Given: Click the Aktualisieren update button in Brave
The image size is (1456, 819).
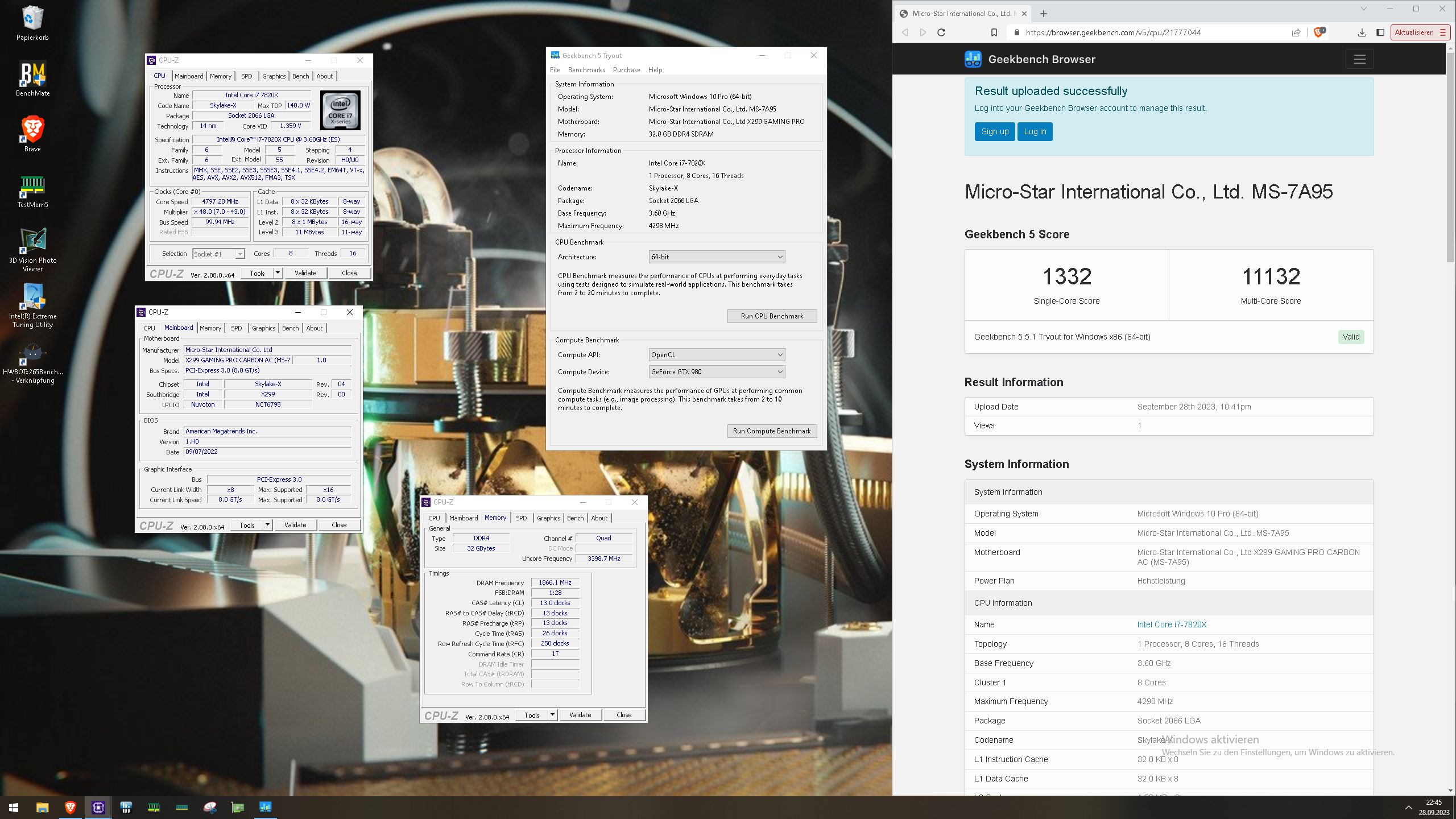Looking at the screenshot, I should point(1420,32).
